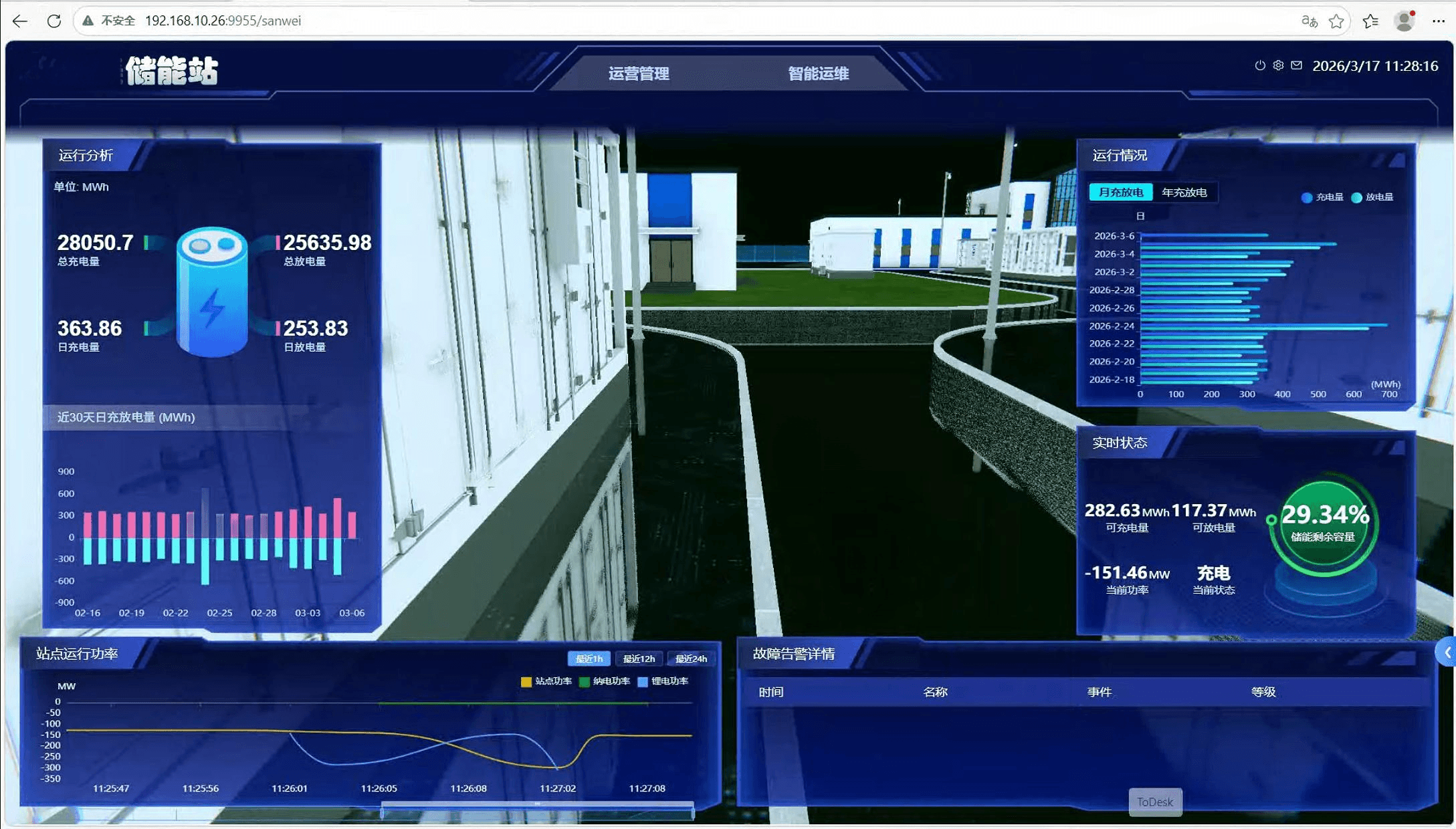Add page to favorites star icon
The width and height of the screenshot is (1456, 829).
(1336, 21)
